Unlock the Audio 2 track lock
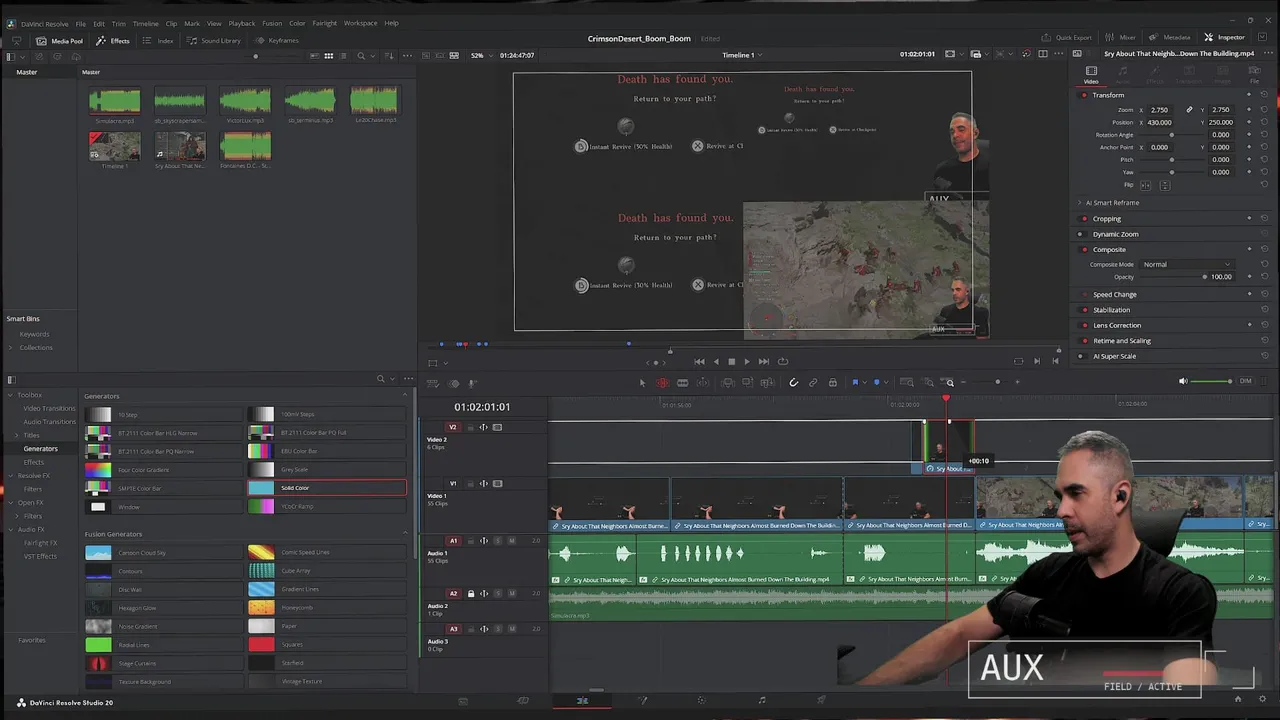The image size is (1280, 720). point(471,594)
